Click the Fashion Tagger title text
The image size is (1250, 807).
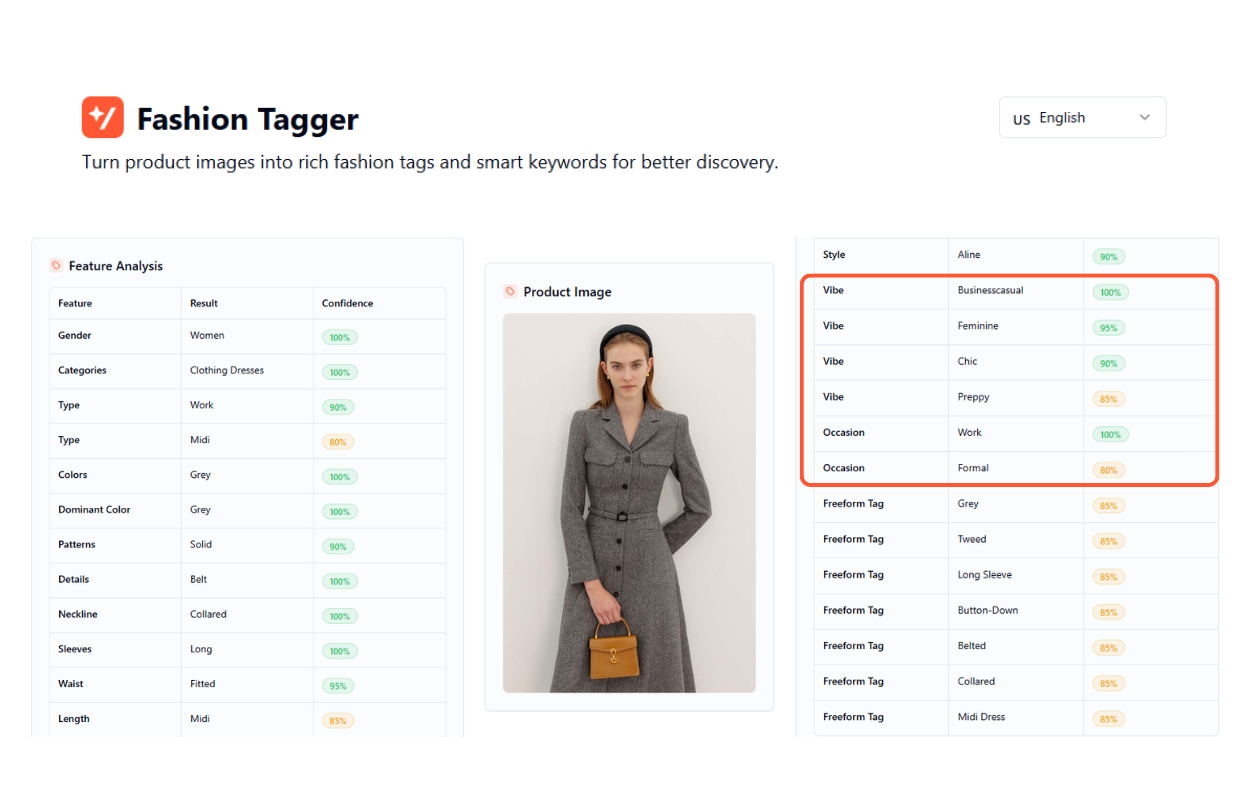pos(248,119)
